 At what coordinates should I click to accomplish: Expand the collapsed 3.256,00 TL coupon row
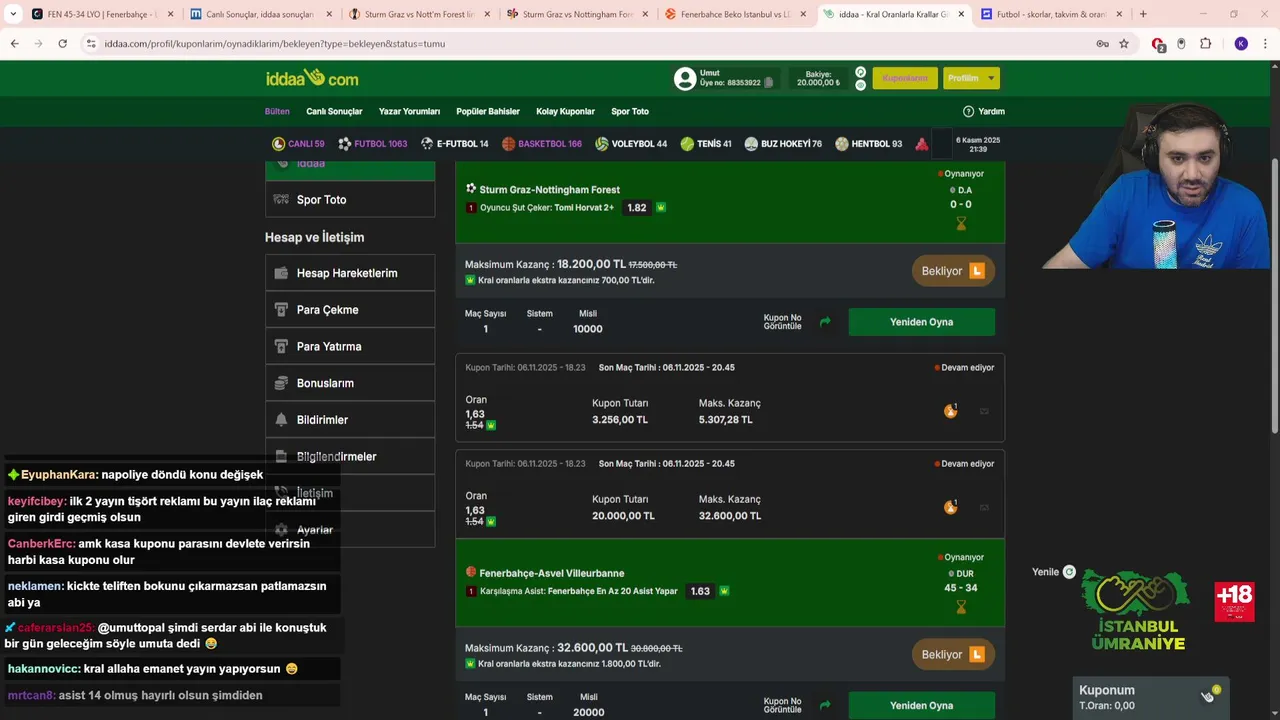point(730,398)
